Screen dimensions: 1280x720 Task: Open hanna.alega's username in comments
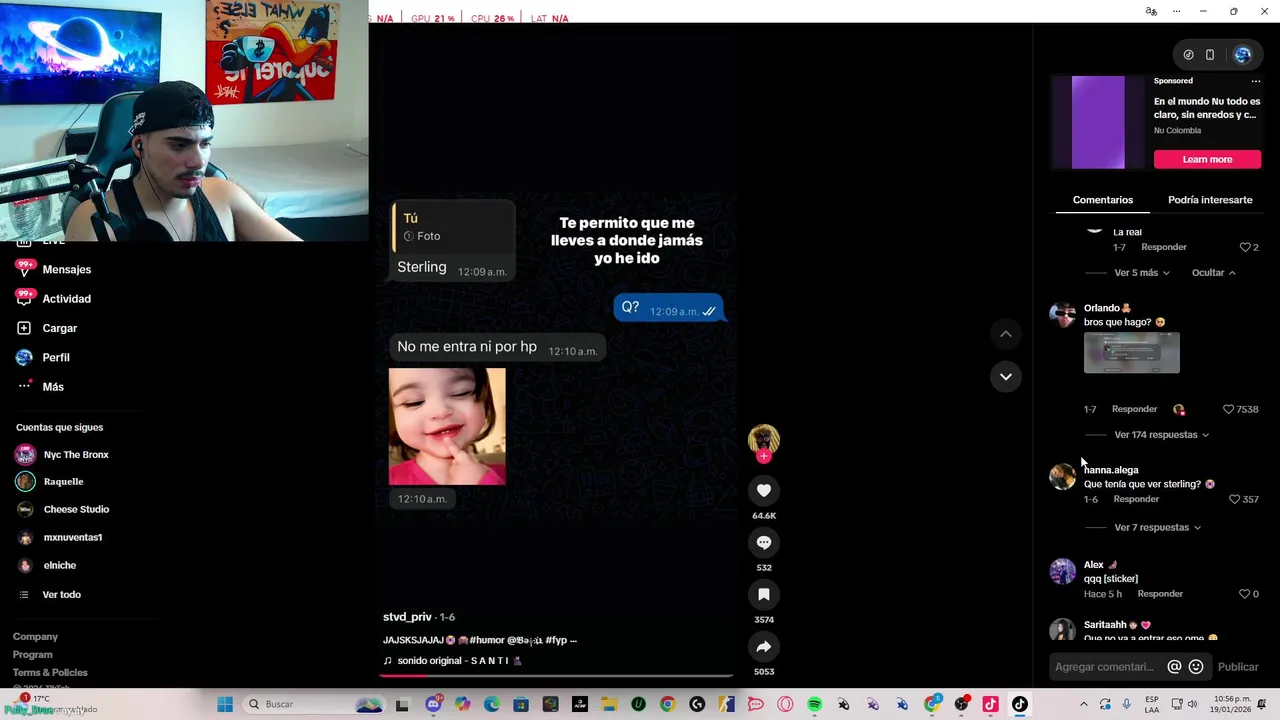click(1111, 470)
